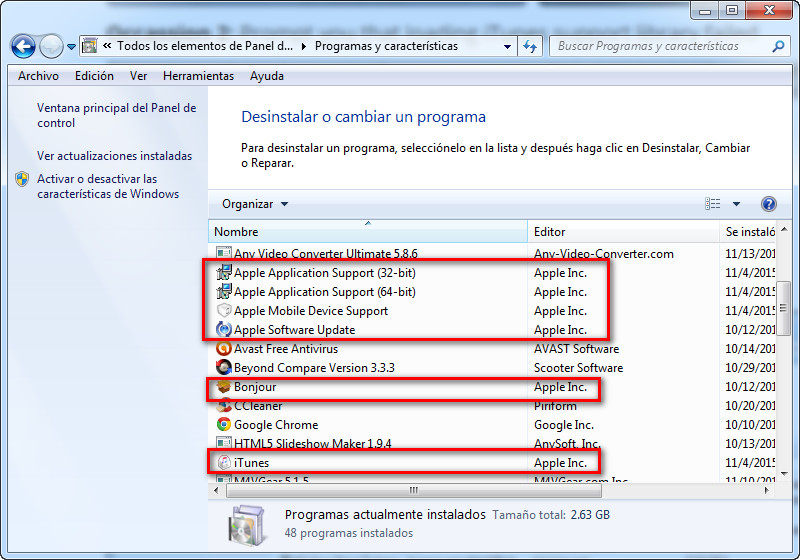800x560 pixels.
Task: Click the iTunes icon
Action: point(223,463)
